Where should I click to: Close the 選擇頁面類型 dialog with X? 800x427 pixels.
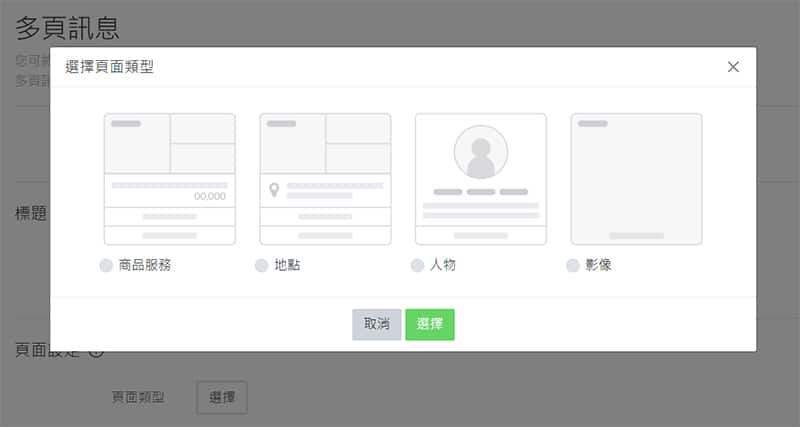coord(733,67)
